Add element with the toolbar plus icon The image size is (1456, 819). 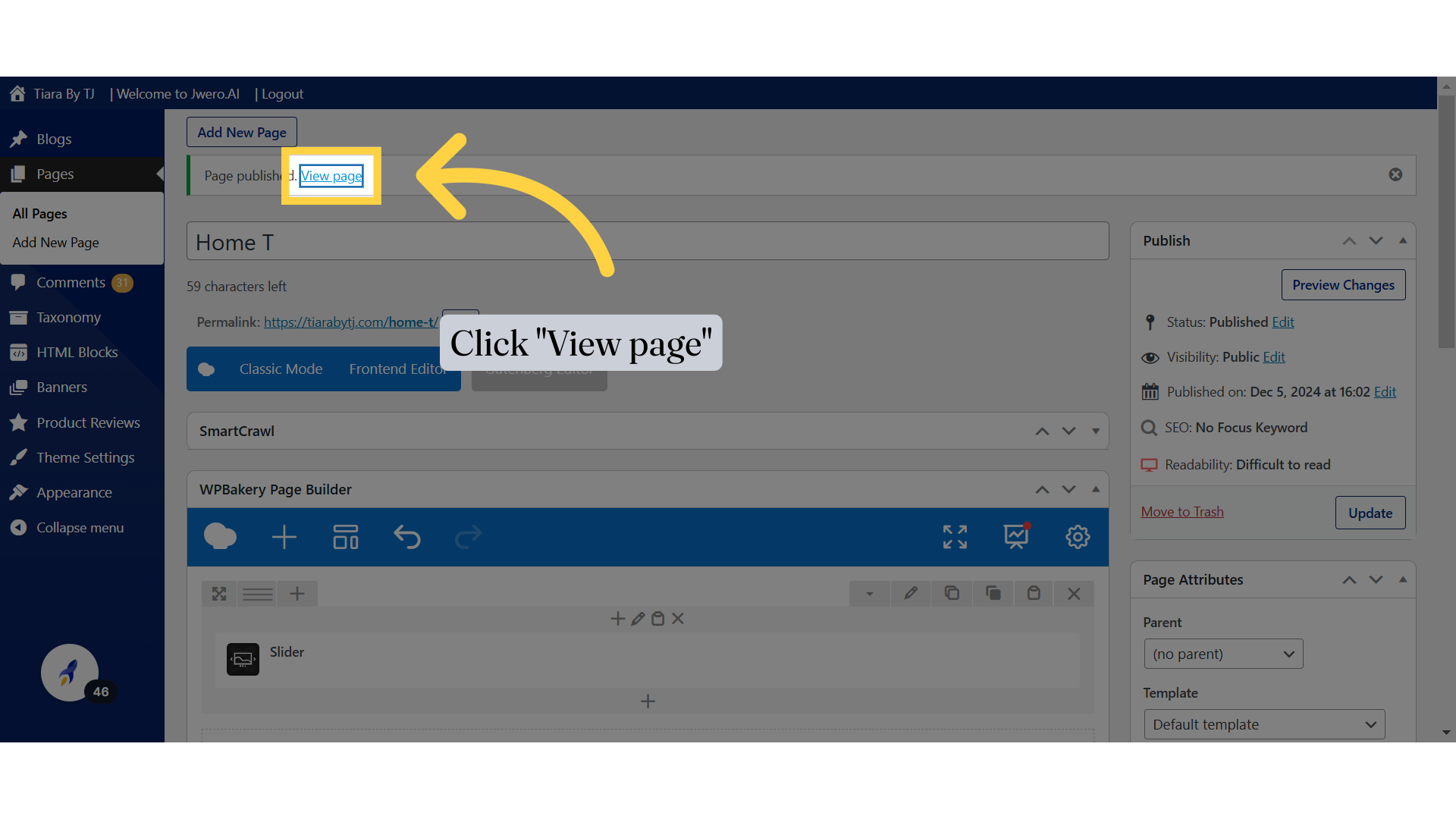[x=284, y=537]
